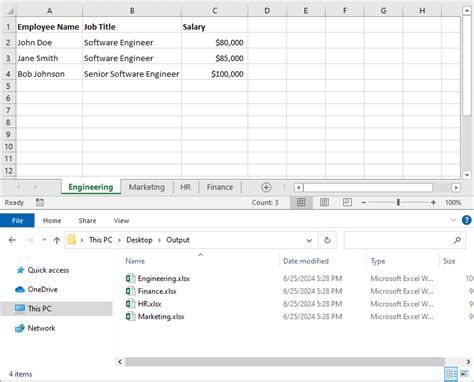Expand the ribbon chevron in Explorer
Screen dimensions: 474x382
[x=453, y=220]
